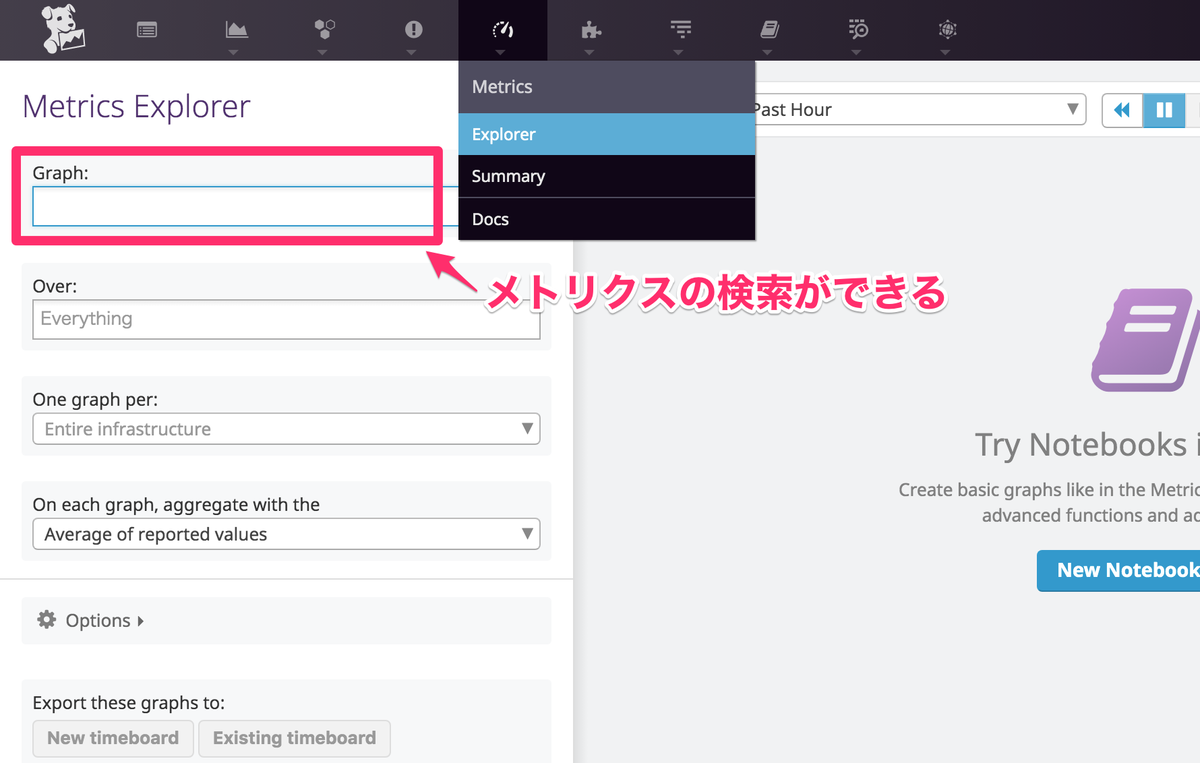
Task: Click the rewind time button
Action: pos(1122,110)
